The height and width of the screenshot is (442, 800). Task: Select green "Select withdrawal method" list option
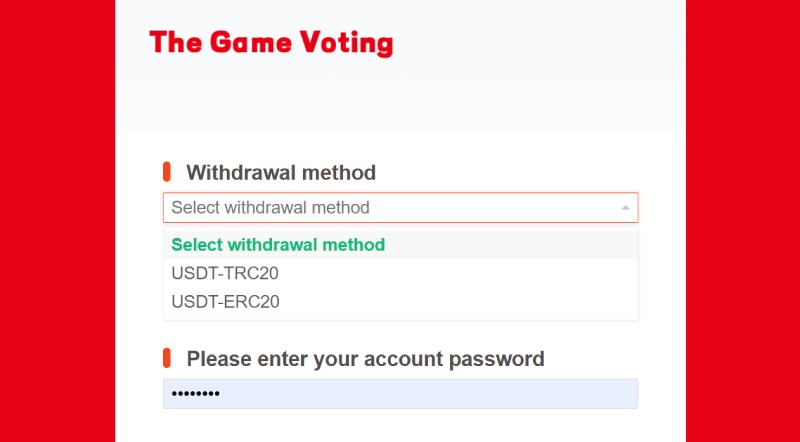pyautogui.click(x=278, y=244)
